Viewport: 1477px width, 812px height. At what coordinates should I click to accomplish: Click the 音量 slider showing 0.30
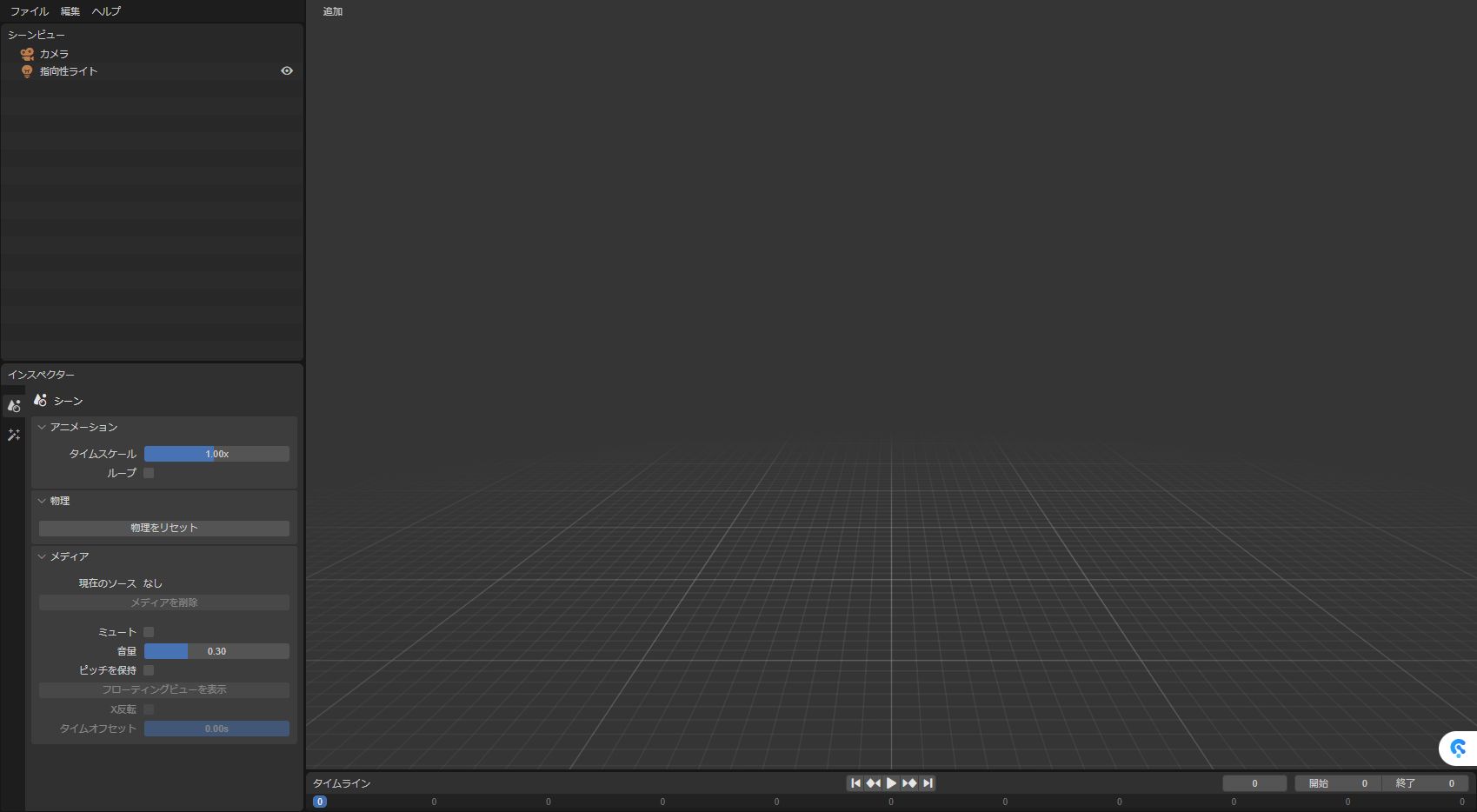point(216,651)
